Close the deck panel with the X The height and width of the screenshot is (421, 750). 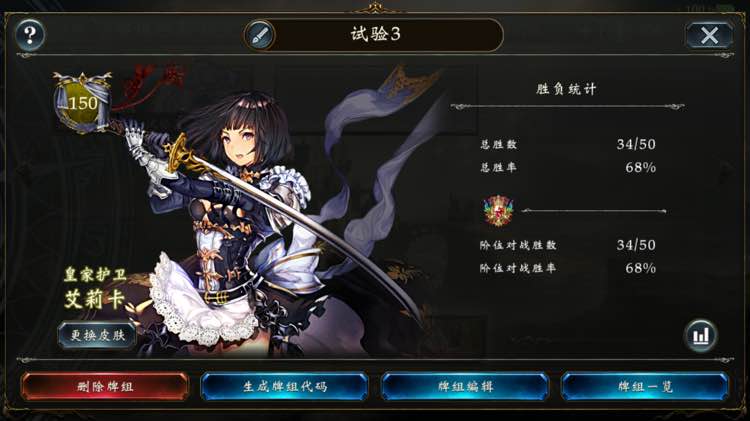pos(709,35)
